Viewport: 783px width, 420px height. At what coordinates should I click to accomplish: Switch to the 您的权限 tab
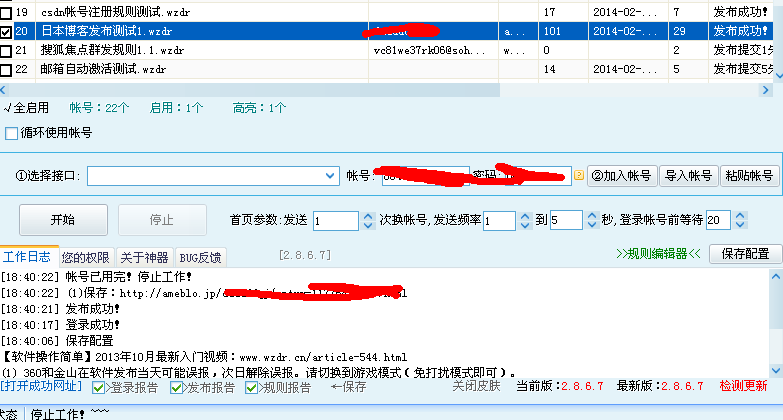(86, 258)
